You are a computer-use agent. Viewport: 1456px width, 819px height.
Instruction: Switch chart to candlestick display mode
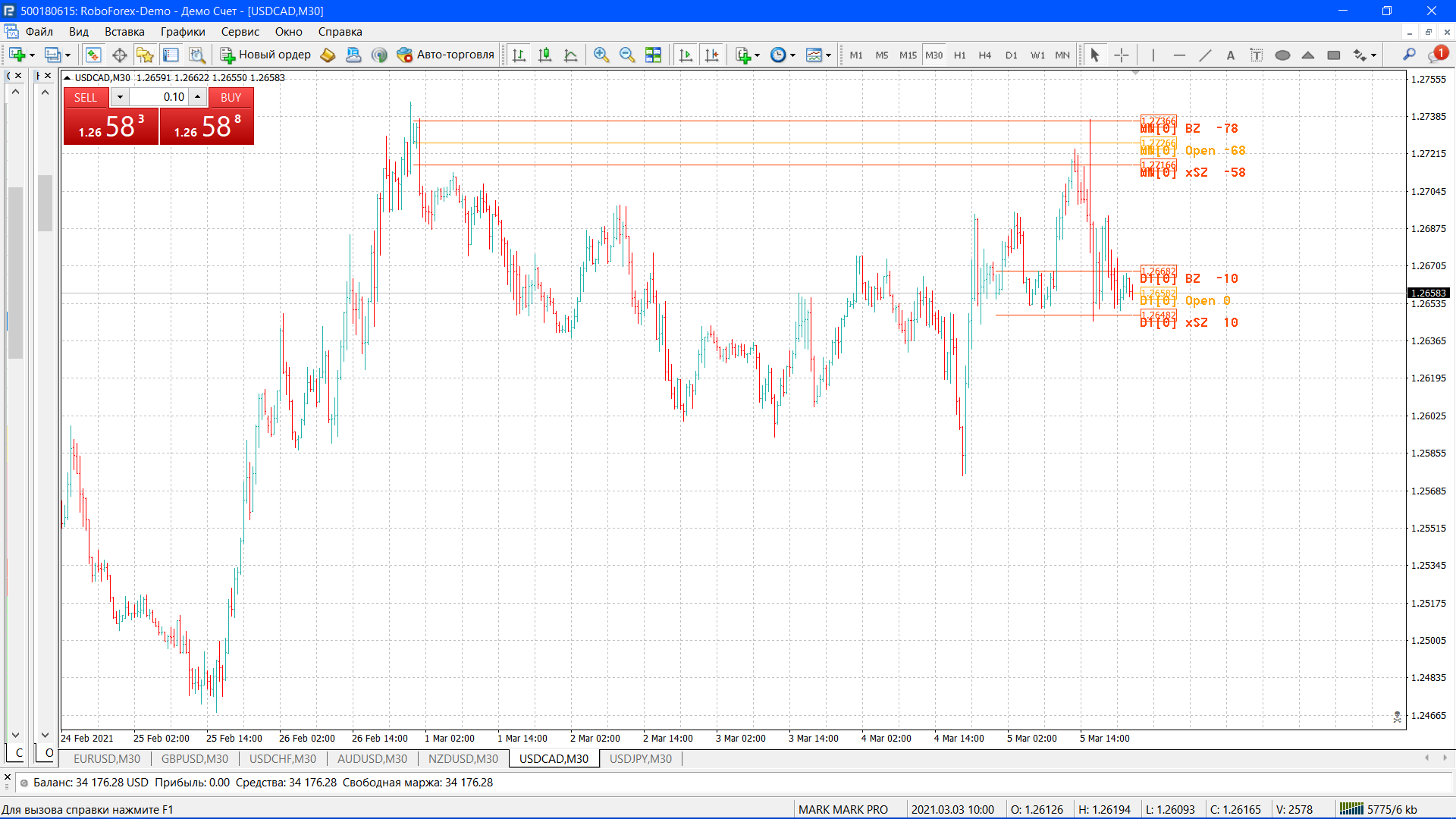click(x=544, y=55)
